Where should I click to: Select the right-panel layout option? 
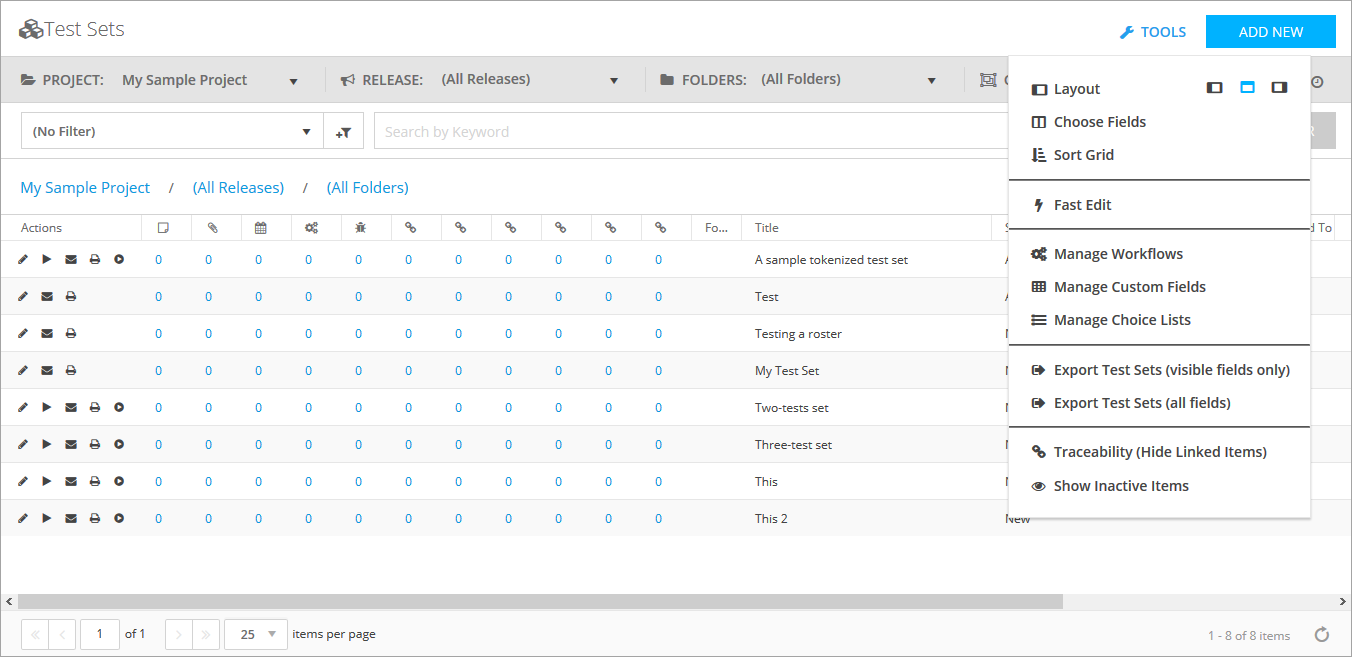click(1279, 88)
